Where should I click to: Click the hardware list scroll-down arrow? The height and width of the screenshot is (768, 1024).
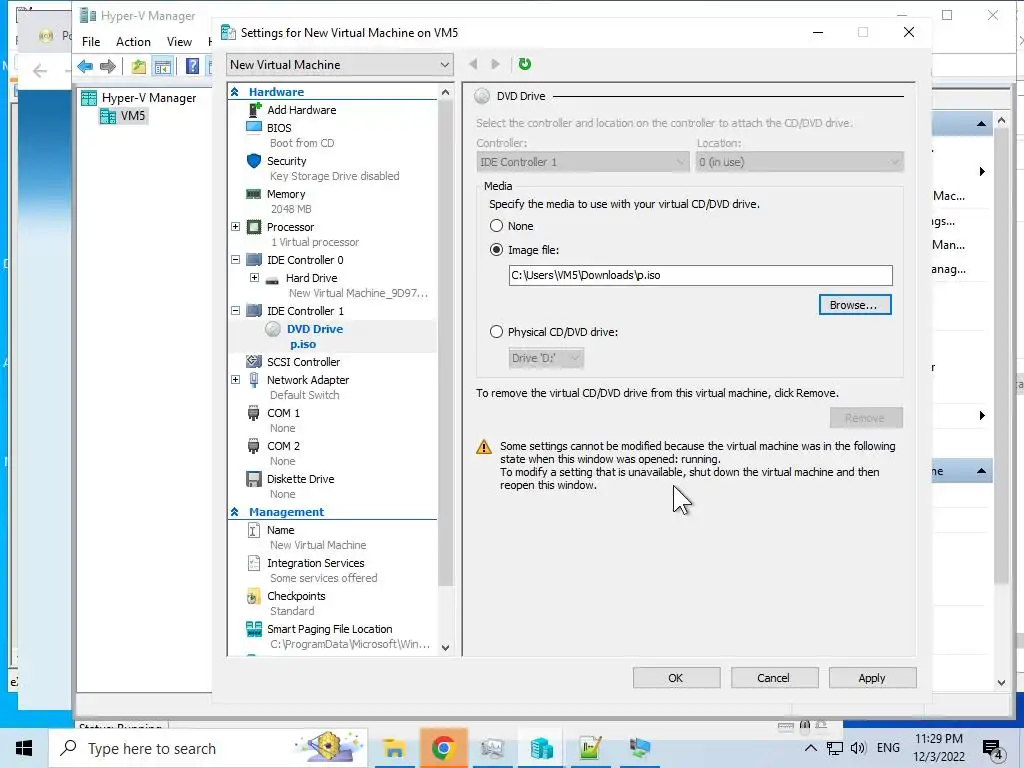(445, 648)
